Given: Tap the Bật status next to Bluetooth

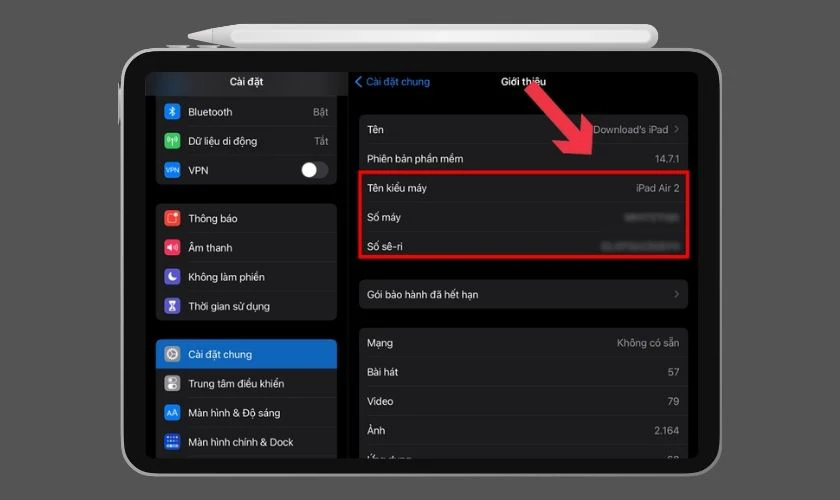Looking at the screenshot, I should 320,111.
